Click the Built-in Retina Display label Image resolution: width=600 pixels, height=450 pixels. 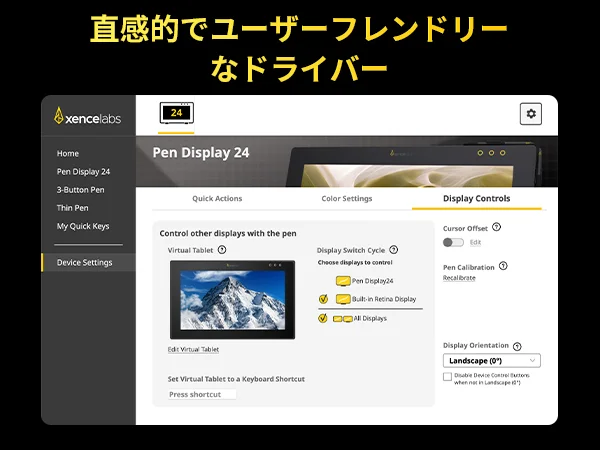[x=384, y=299]
